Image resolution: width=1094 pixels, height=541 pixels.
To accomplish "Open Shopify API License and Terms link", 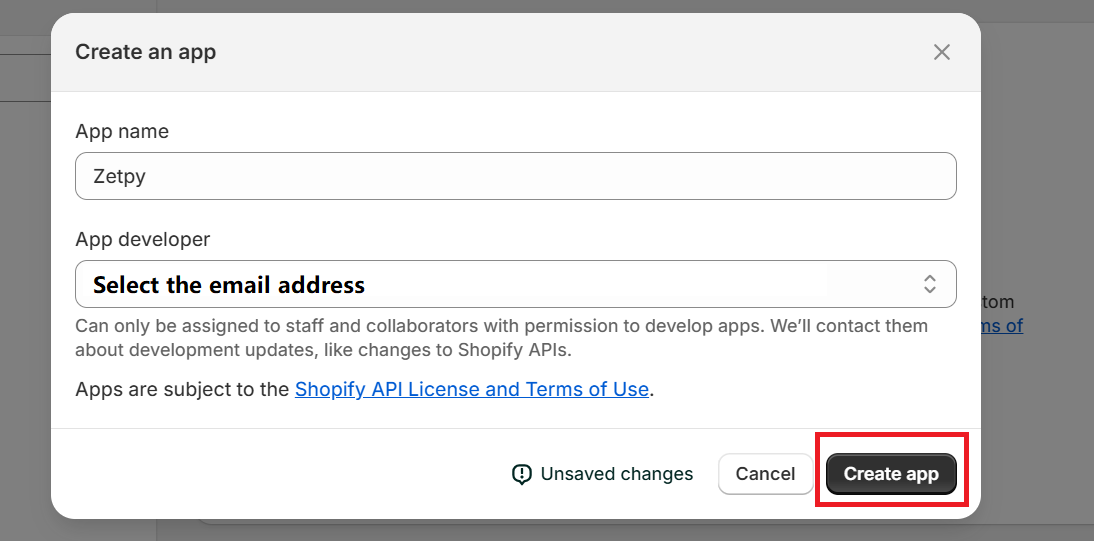I will click(471, 389).
